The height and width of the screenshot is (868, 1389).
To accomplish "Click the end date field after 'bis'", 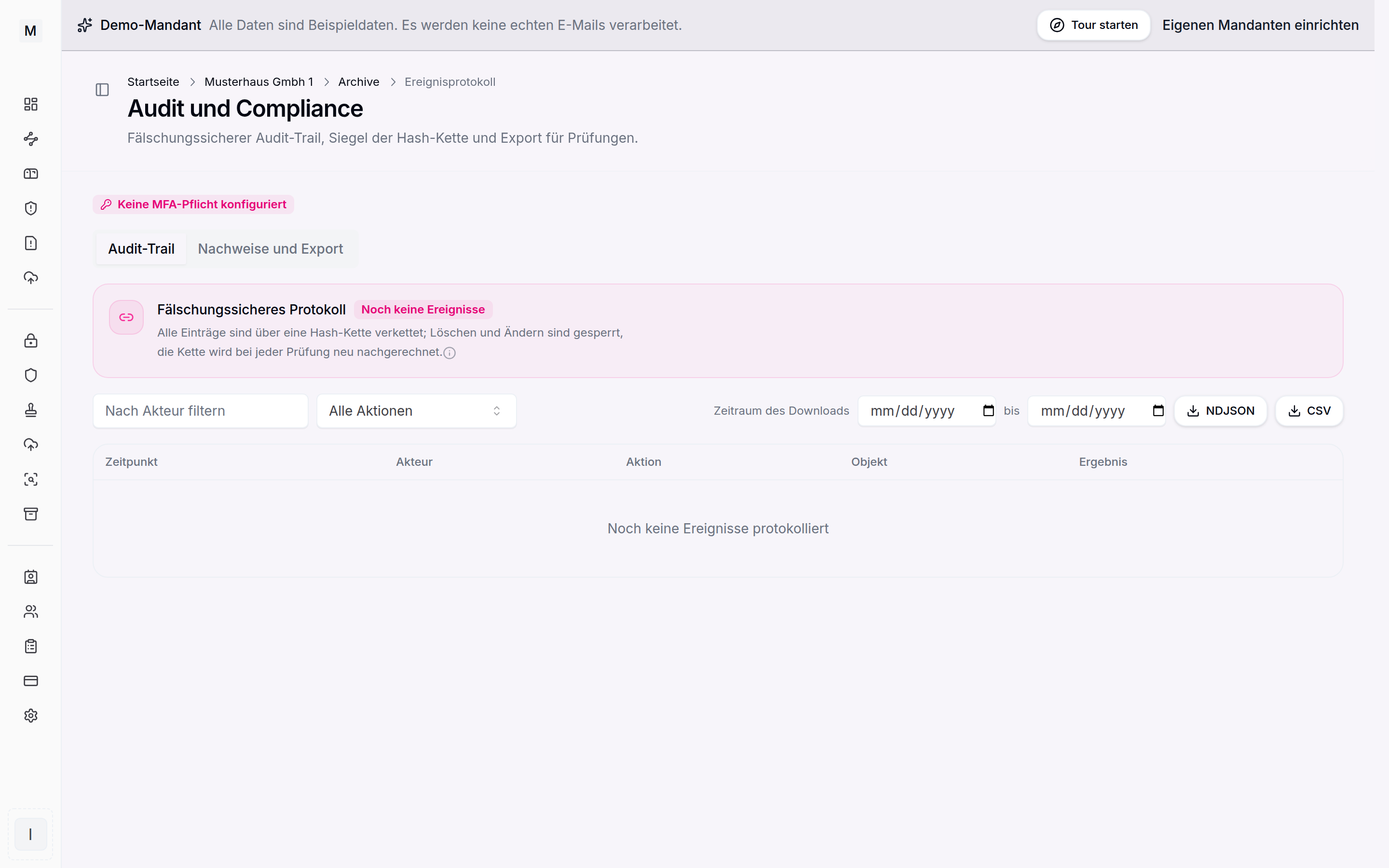I will point(1097,411).
